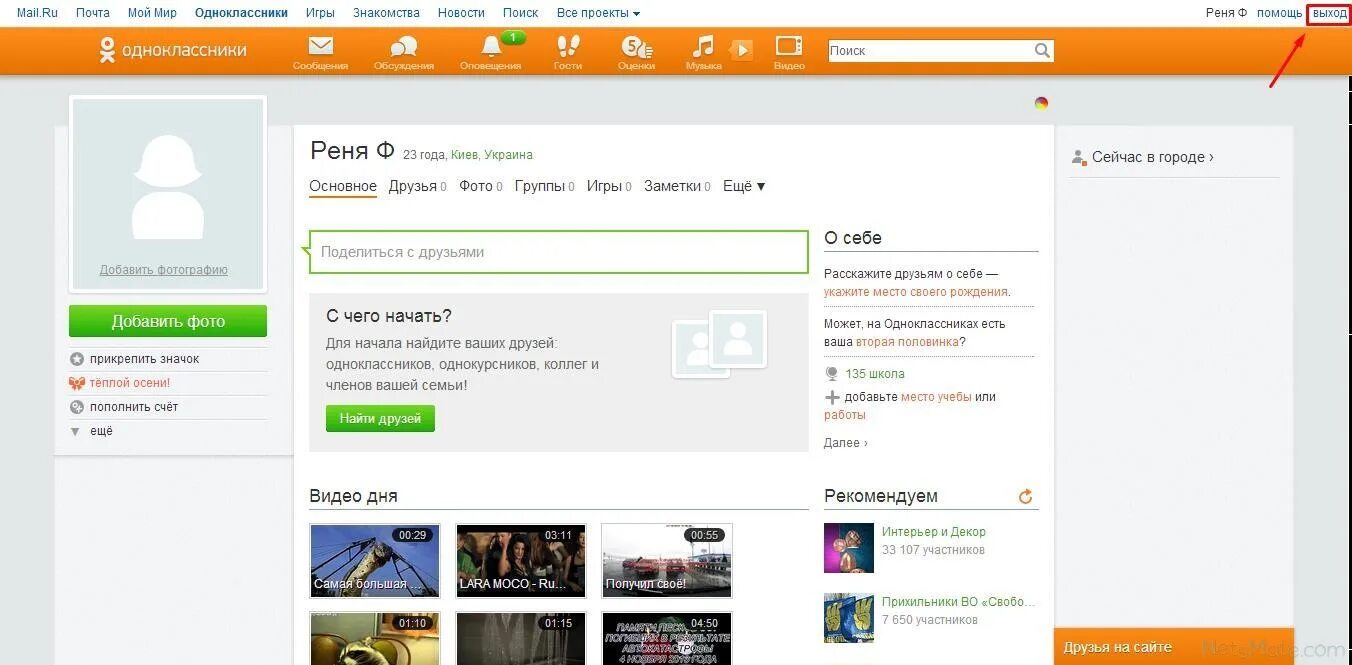The width and height of the screenshot is (1352, 665).
Task: Click пополнить счёт link
Action: [x=134, y=407]
